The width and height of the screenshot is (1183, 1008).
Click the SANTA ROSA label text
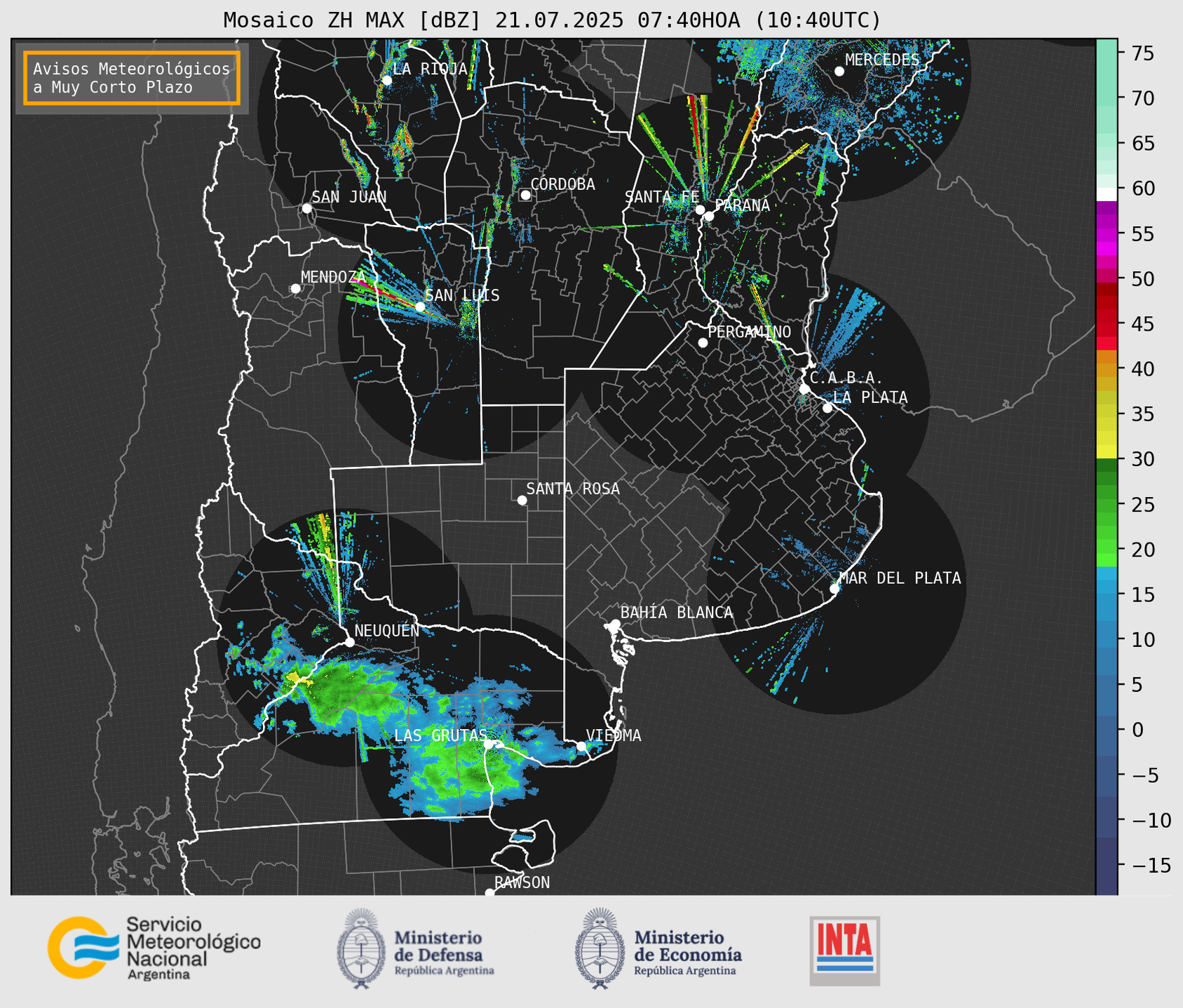point(573,489)
